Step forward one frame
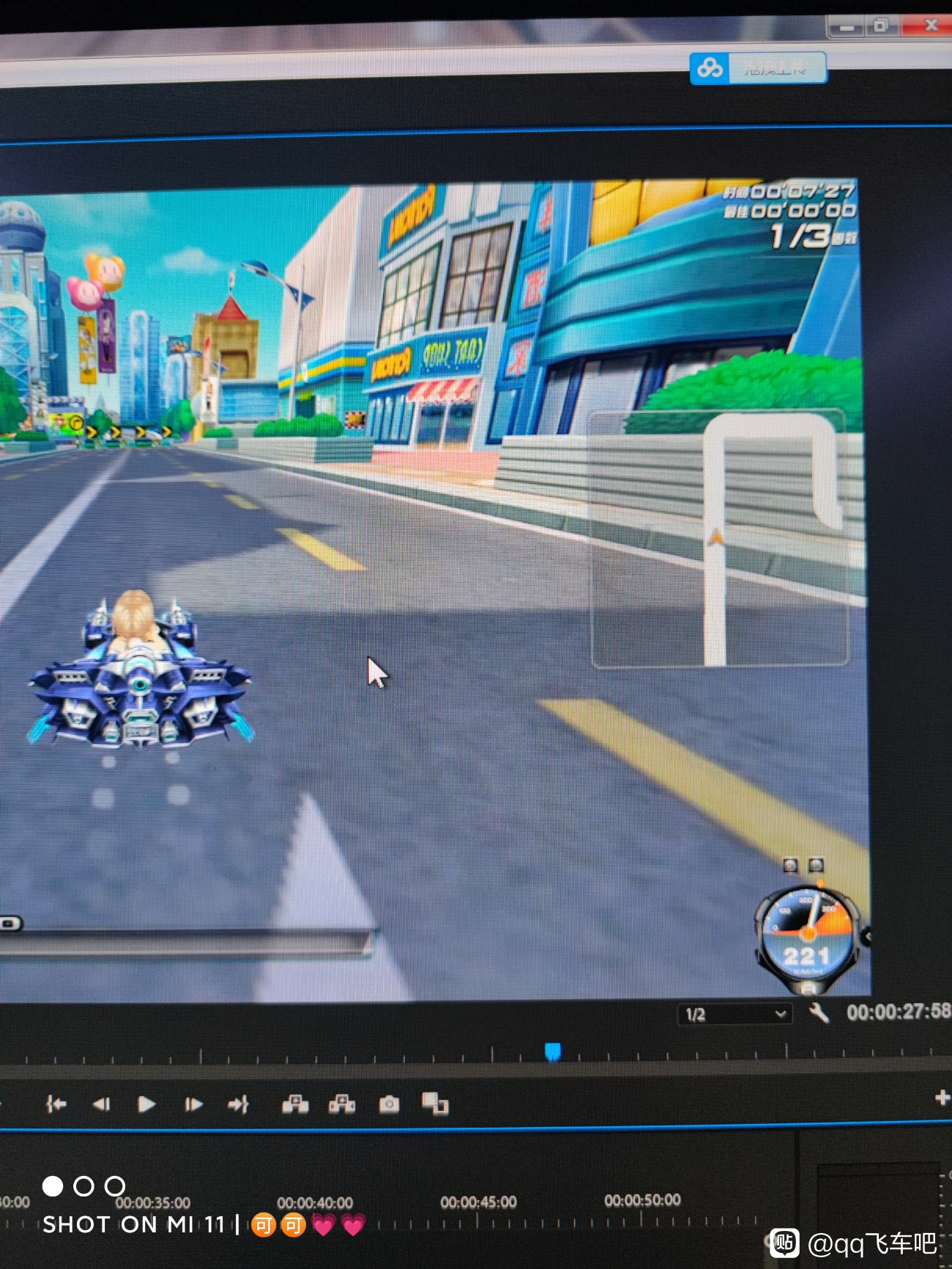952x1269 pixels. pyautogui.click(x=193, y=1104)
